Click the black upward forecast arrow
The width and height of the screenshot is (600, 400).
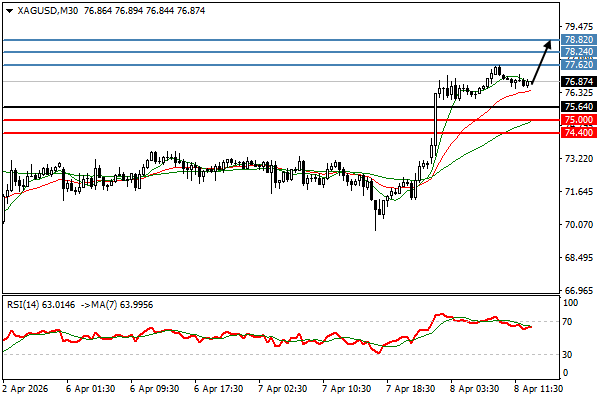[539, 62]
